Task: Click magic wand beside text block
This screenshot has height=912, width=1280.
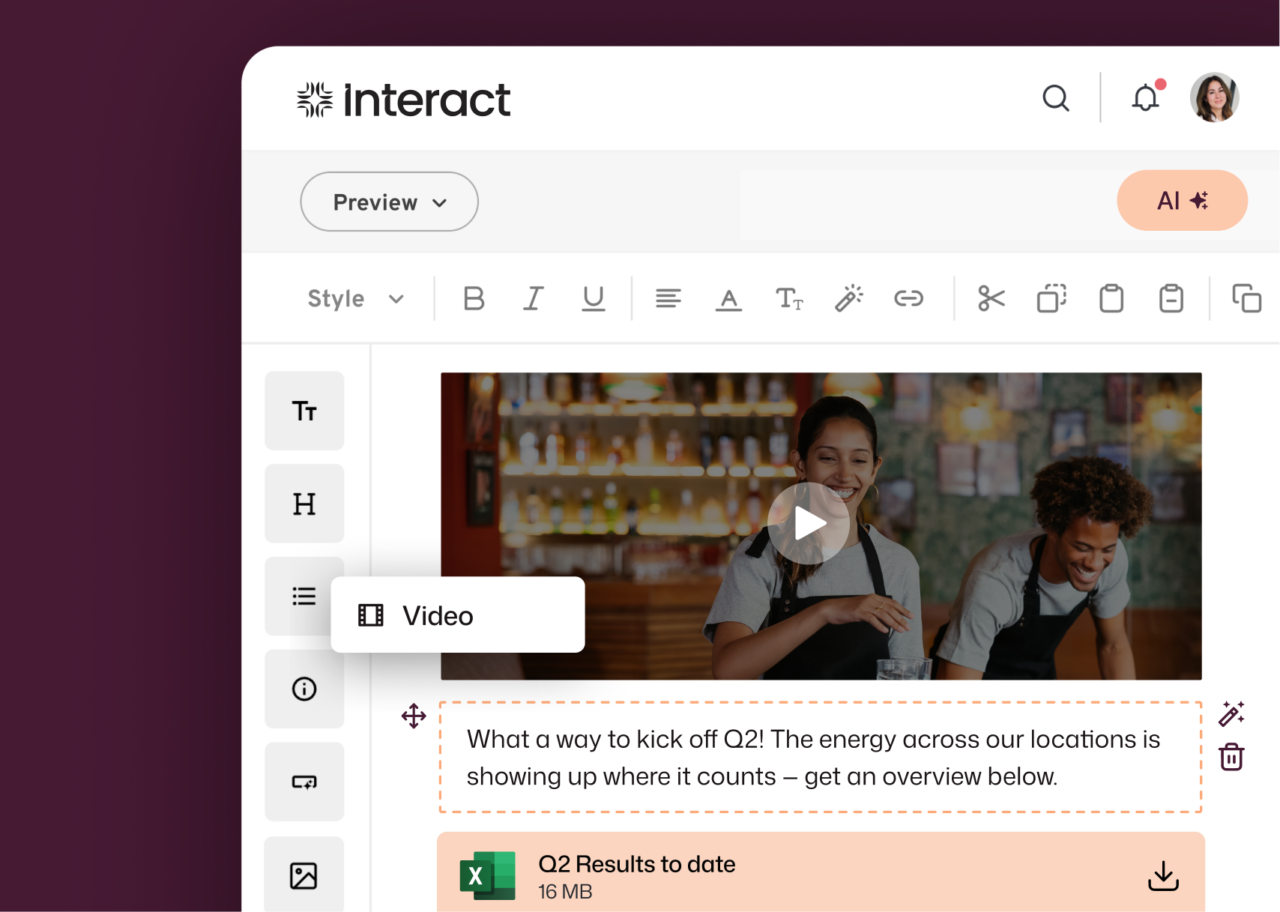Action: 1231,714
